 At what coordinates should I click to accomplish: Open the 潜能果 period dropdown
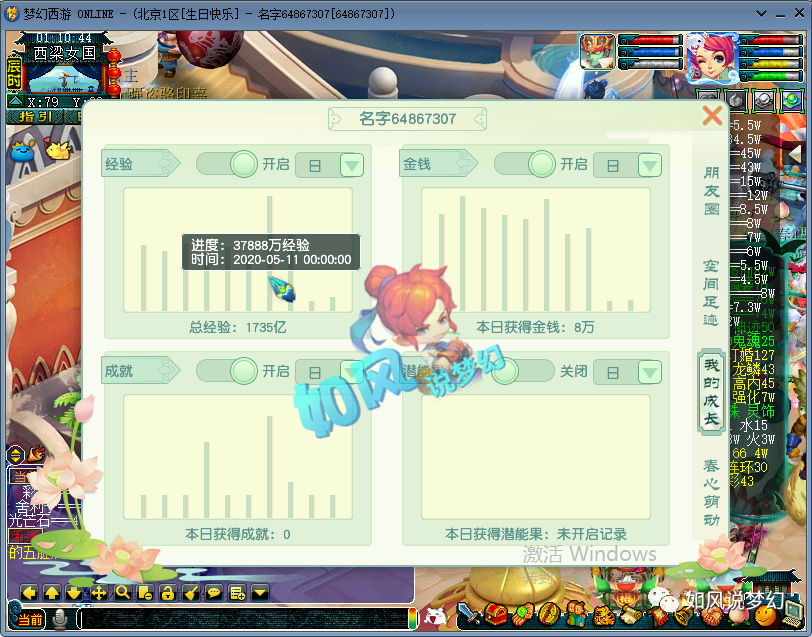[650, 372]
